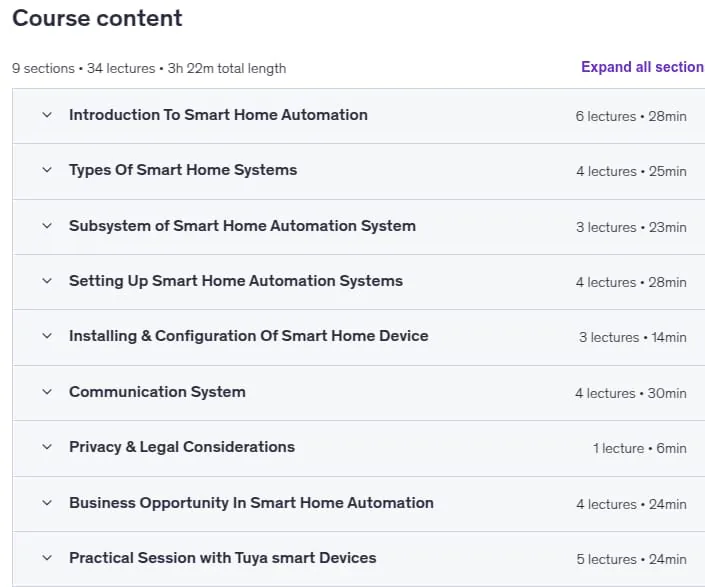This screenshot has width=705, height=587.
Task: Expand chevron for Subsystem of Smart Home Automation System
Action: 47,226
